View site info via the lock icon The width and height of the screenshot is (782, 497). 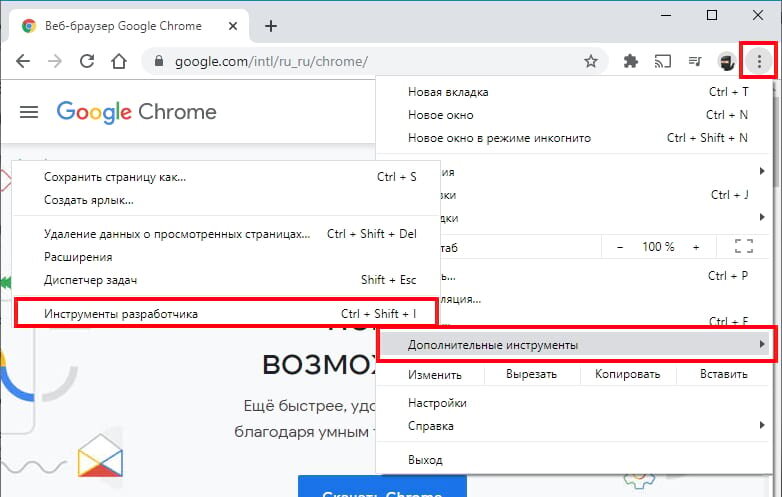click(159, 61)
